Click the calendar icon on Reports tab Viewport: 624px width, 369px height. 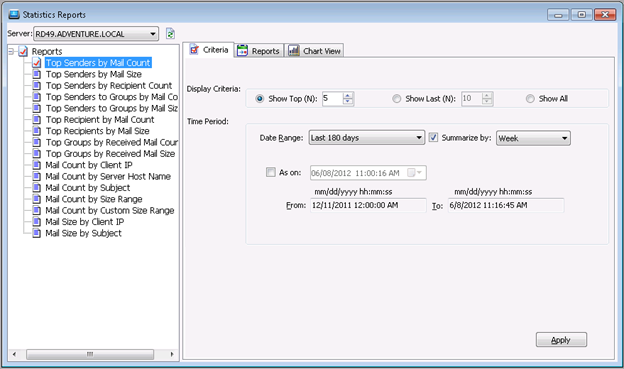pos(242,51)
